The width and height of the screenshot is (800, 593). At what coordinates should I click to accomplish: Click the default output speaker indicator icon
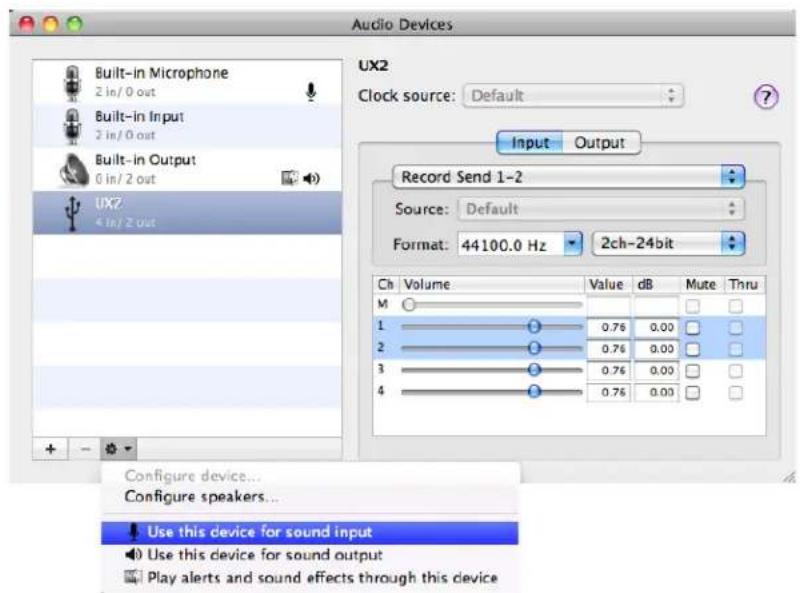point(311,178)
